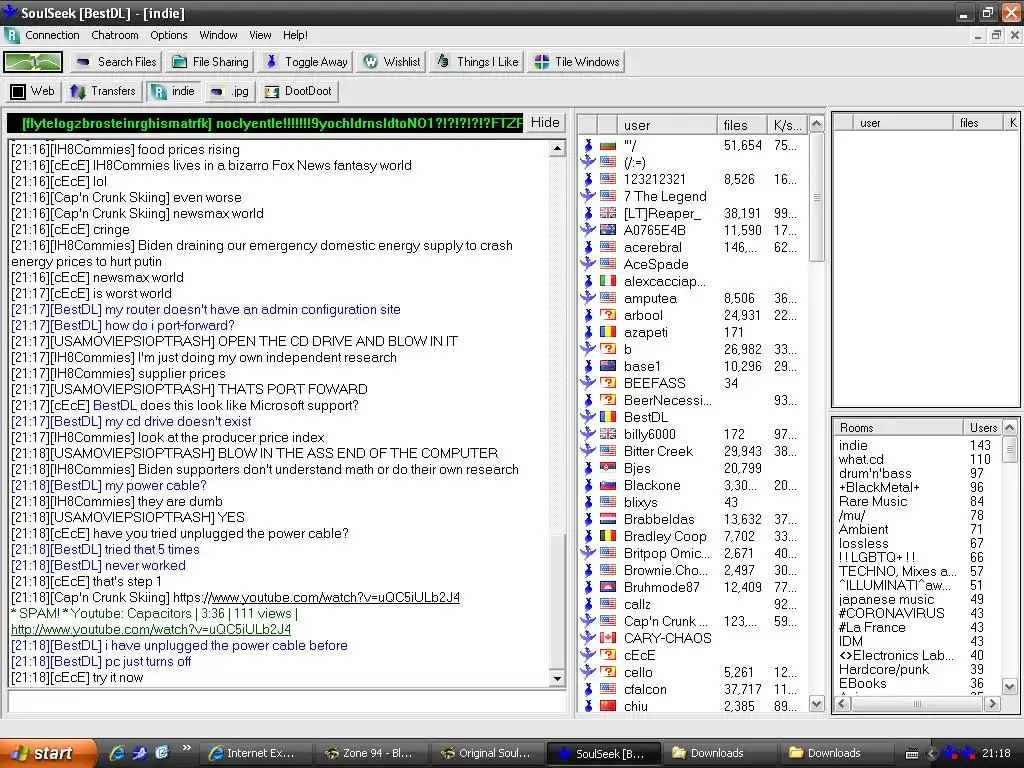Open the Window menu
Screen dimensions: 1024x768
point(218,35)
